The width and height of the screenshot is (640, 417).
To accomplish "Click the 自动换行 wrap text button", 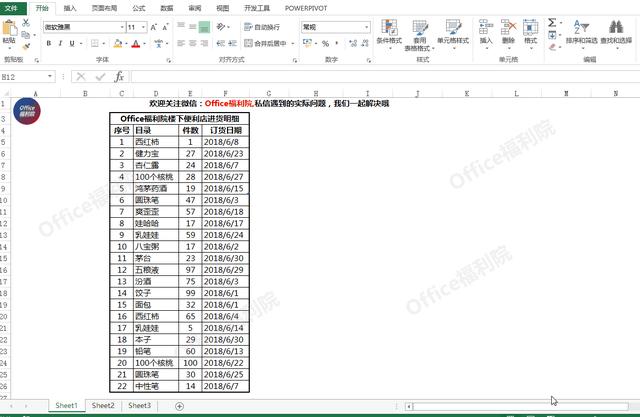I will click(x=262, y=27).
